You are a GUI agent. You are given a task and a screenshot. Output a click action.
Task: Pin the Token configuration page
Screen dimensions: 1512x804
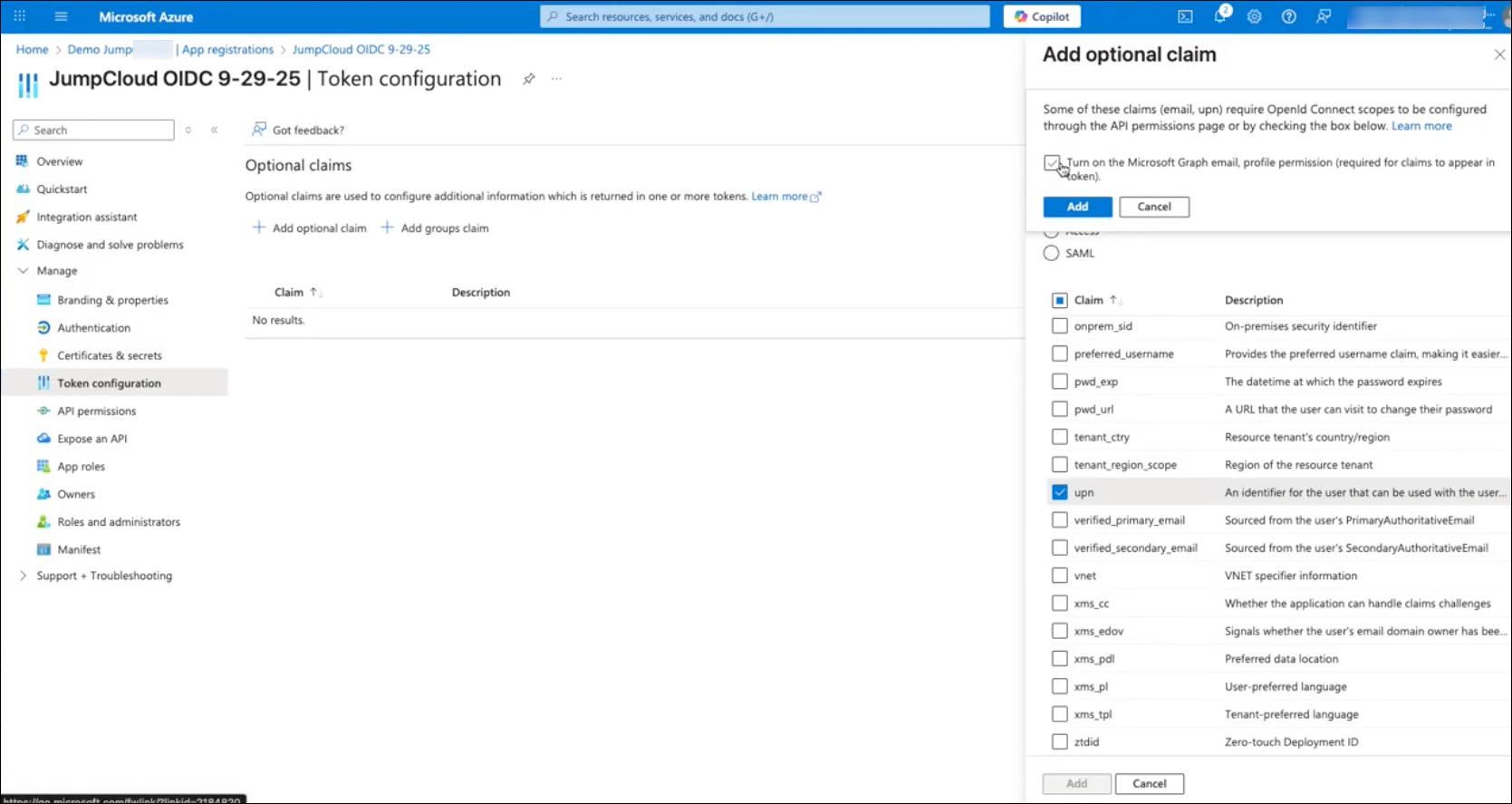528,79
